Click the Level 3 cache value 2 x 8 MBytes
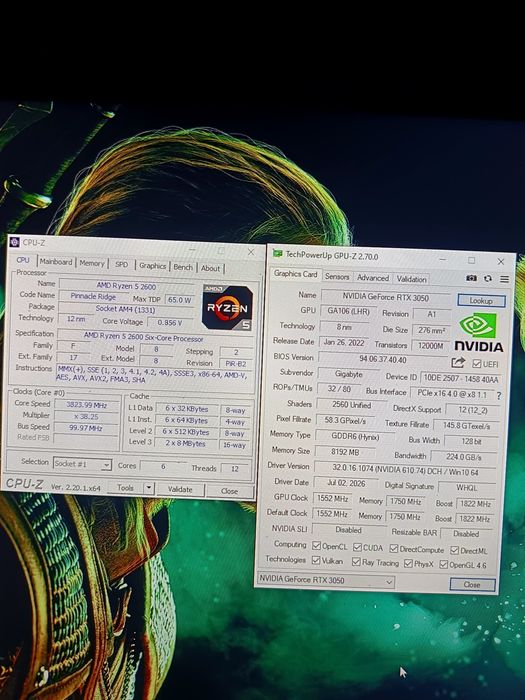The image size is (525, 700). pyautogui.click(x=186, y=443)
